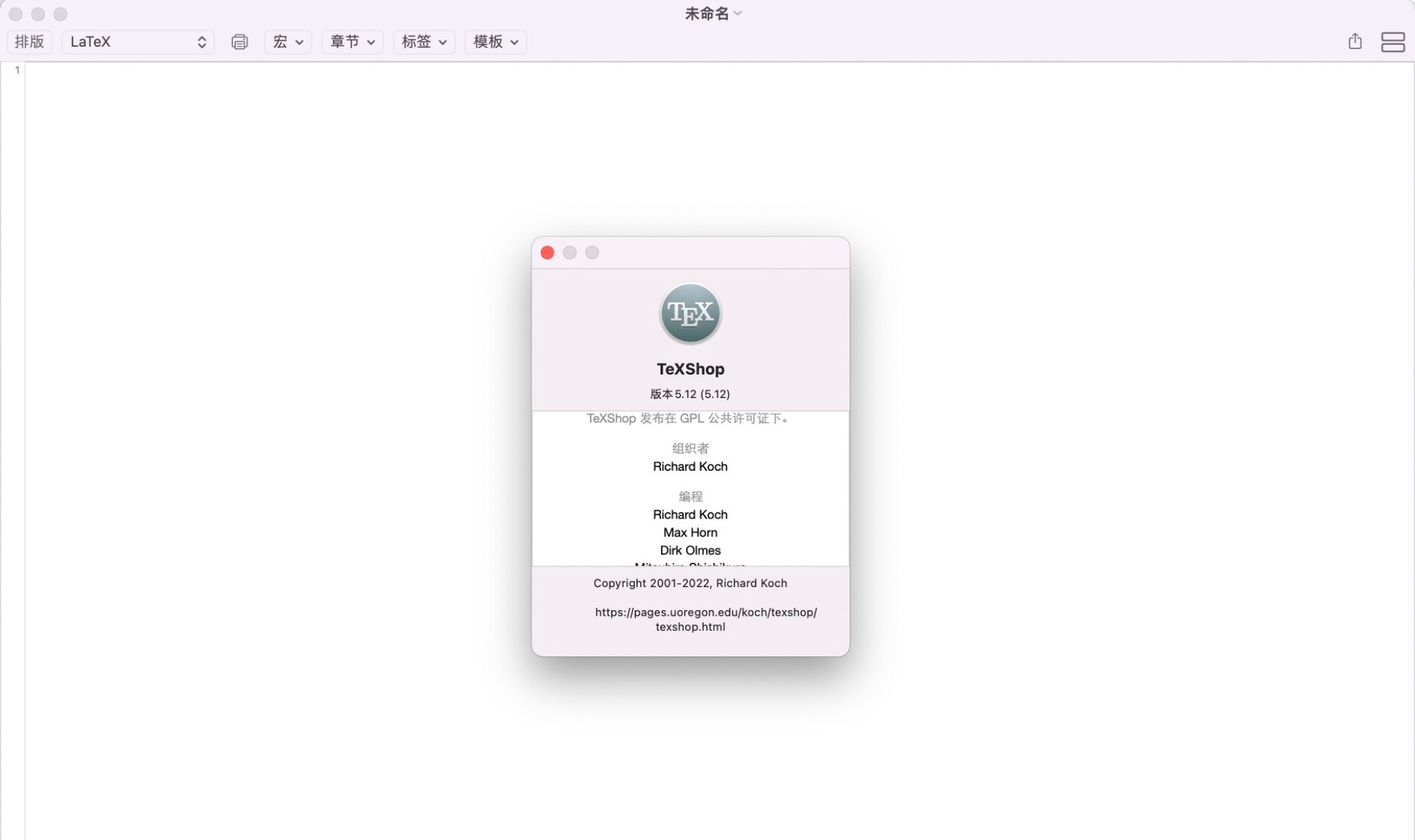Toggle the split editor view icon
The image size is (1415, 840).
tap(1392, 41)
